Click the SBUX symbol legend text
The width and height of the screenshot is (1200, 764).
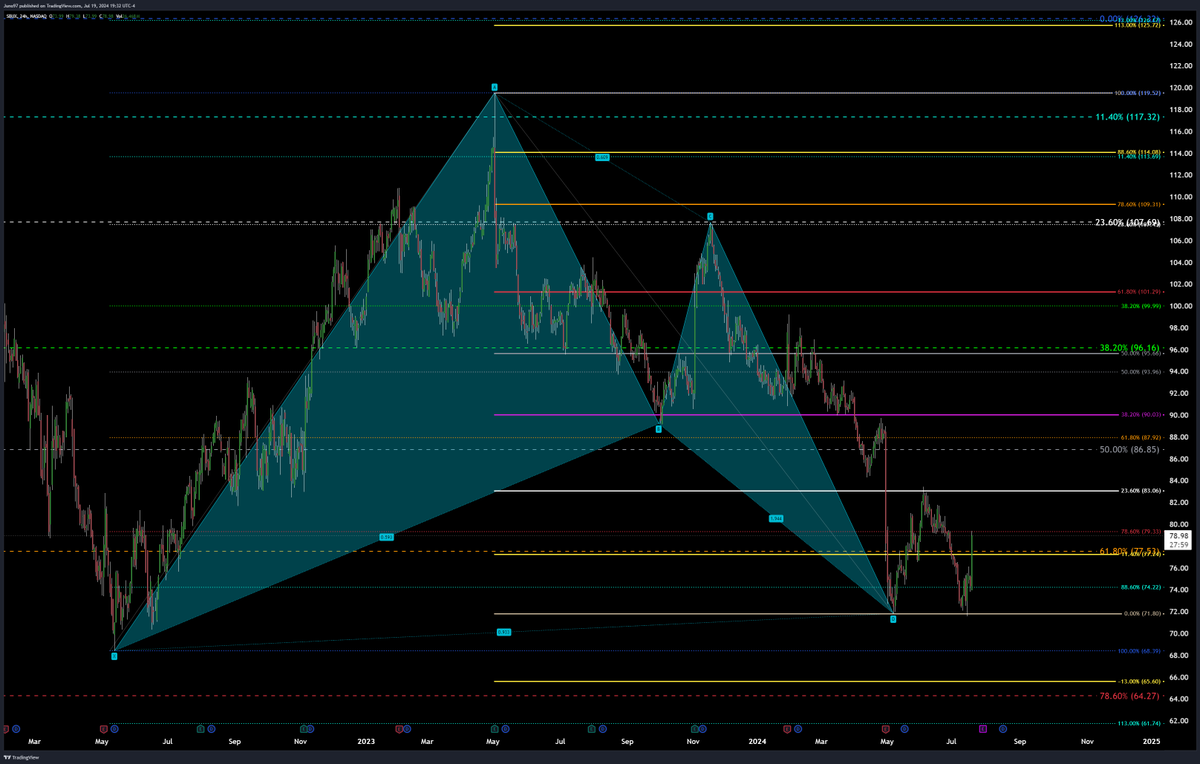(25, 17)
